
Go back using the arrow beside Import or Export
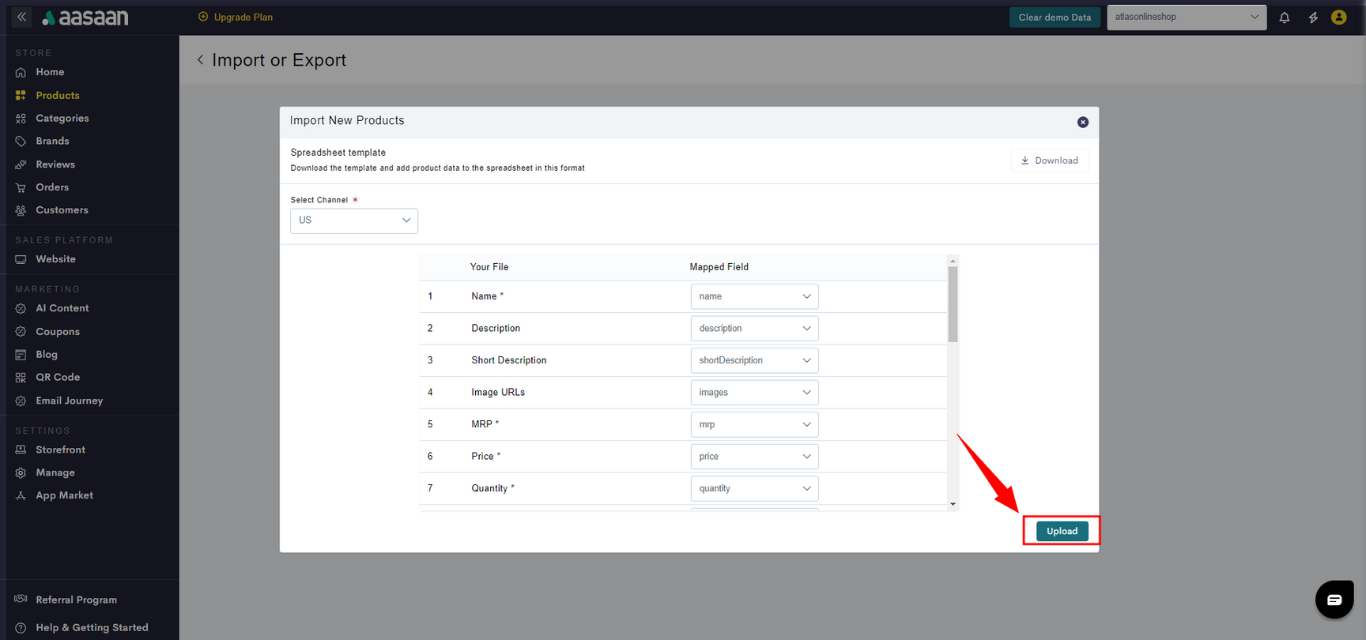click(x=200, y=60)
